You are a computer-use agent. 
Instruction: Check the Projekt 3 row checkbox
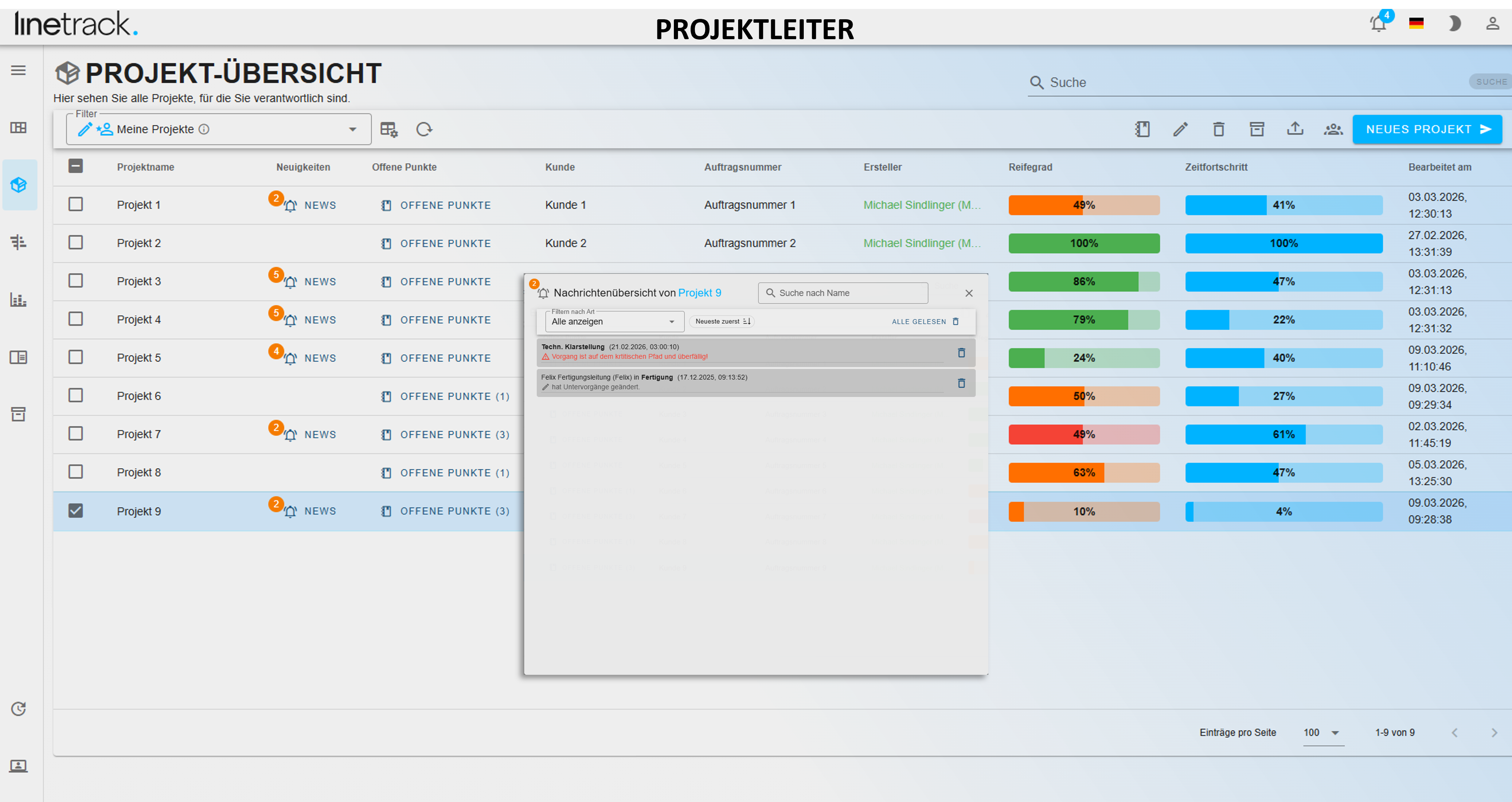(76, 281)
